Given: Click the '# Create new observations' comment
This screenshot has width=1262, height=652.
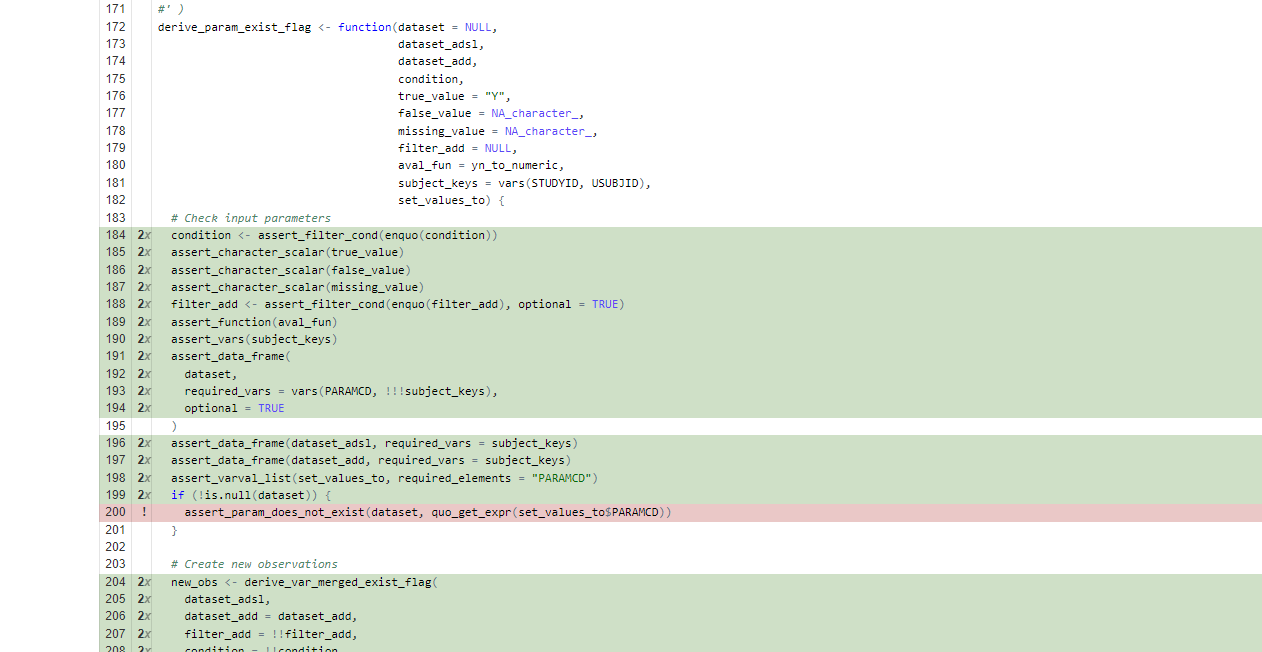Looking at the screenshot, I should [x=254, y=565].
